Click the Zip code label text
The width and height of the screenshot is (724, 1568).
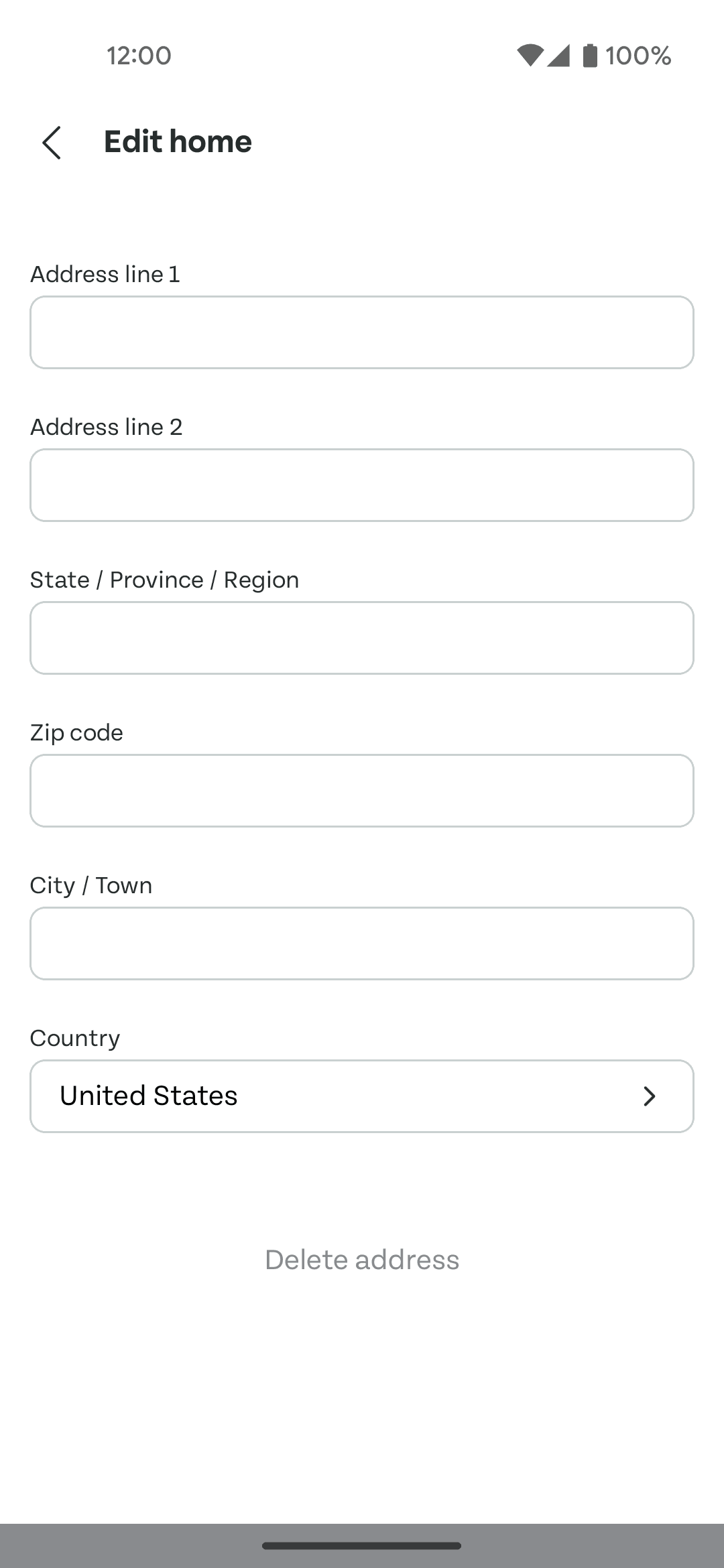(x=76, y=732)
